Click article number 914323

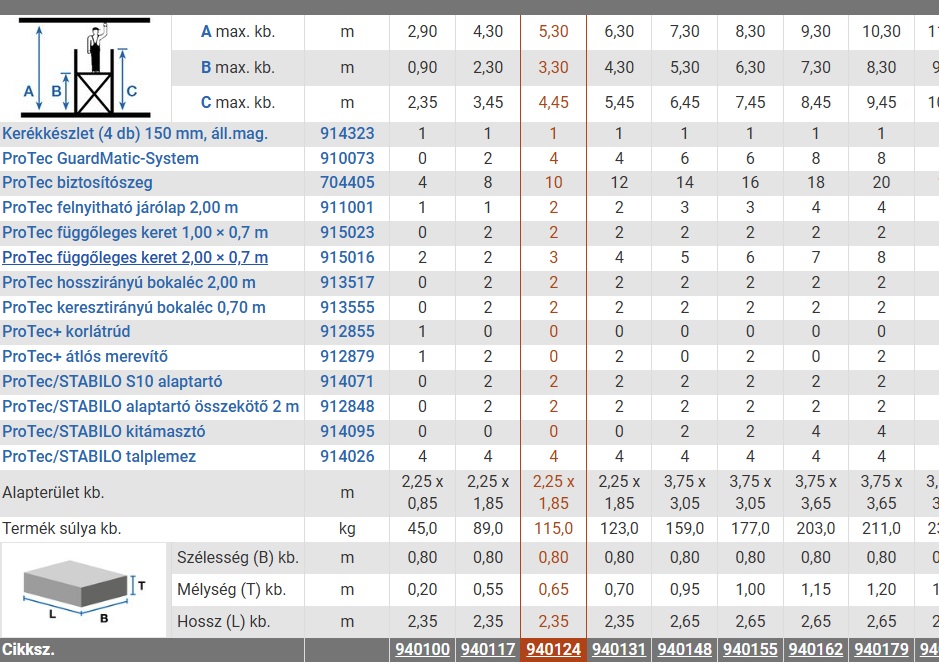point(347,133)
